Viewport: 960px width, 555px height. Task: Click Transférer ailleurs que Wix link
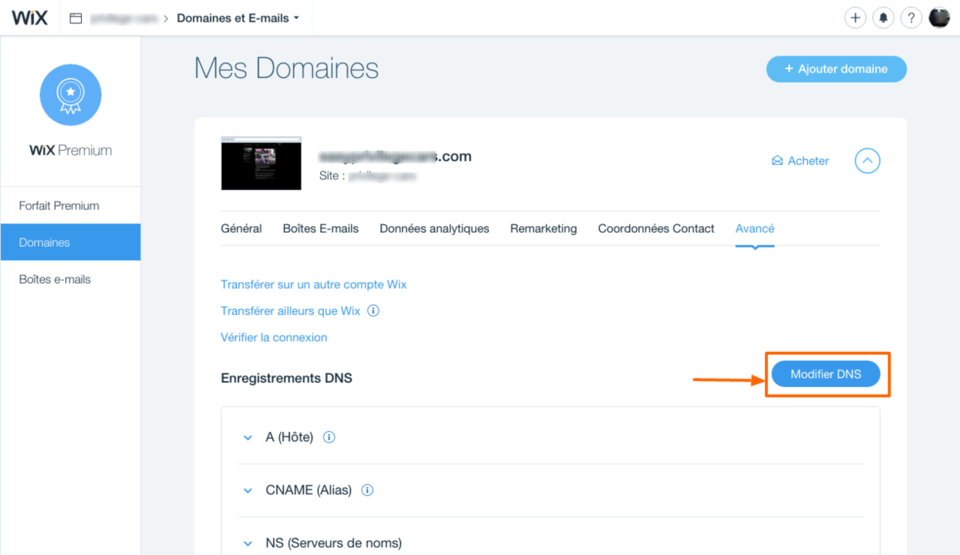point(290,311)
